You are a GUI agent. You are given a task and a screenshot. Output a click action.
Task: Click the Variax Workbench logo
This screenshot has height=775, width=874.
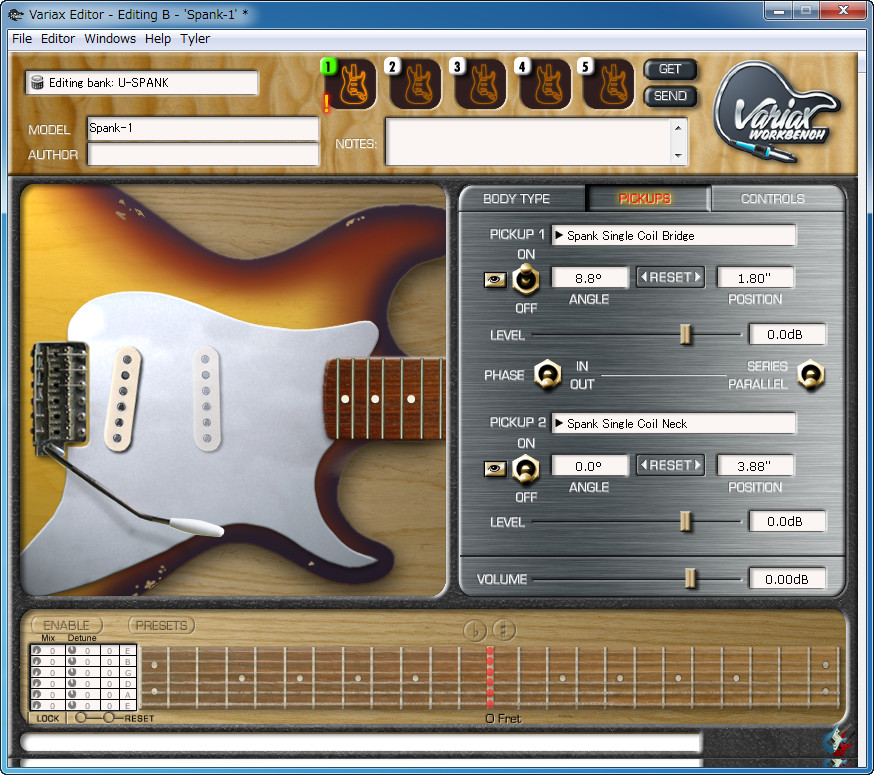777,112
